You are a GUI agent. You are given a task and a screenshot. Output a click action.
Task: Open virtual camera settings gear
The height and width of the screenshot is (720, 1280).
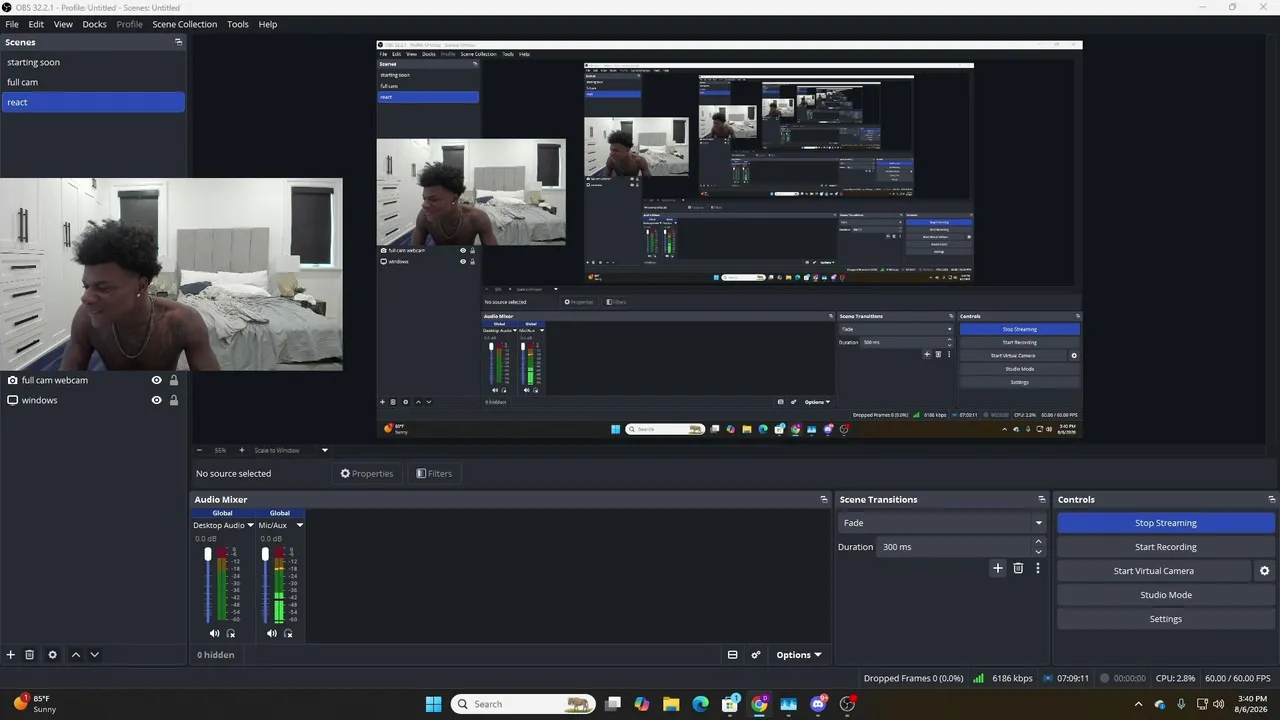click(1264, 571)
